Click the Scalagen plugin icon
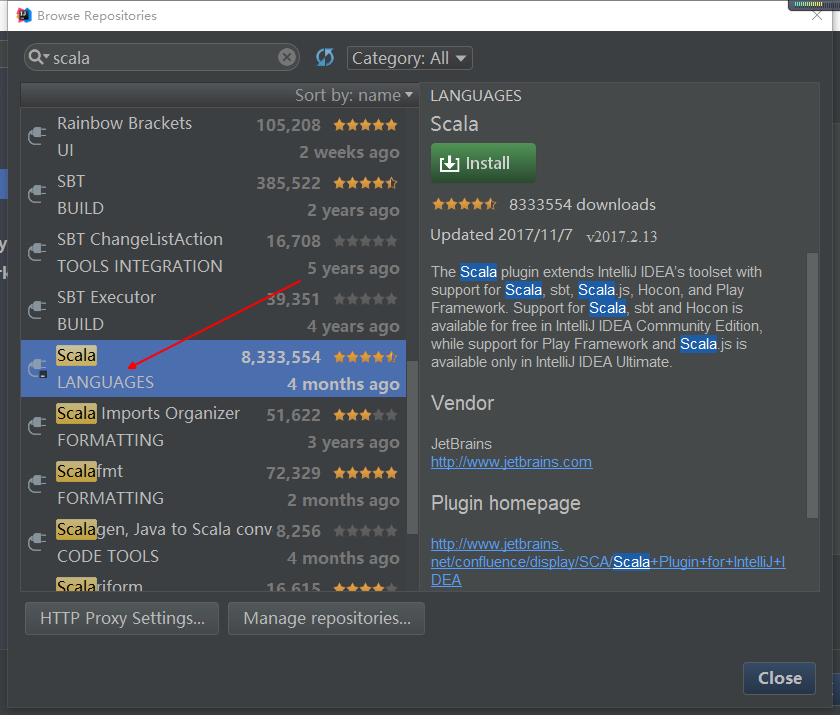The width and height of the screenshot is (840, 715). pos(37,541)
